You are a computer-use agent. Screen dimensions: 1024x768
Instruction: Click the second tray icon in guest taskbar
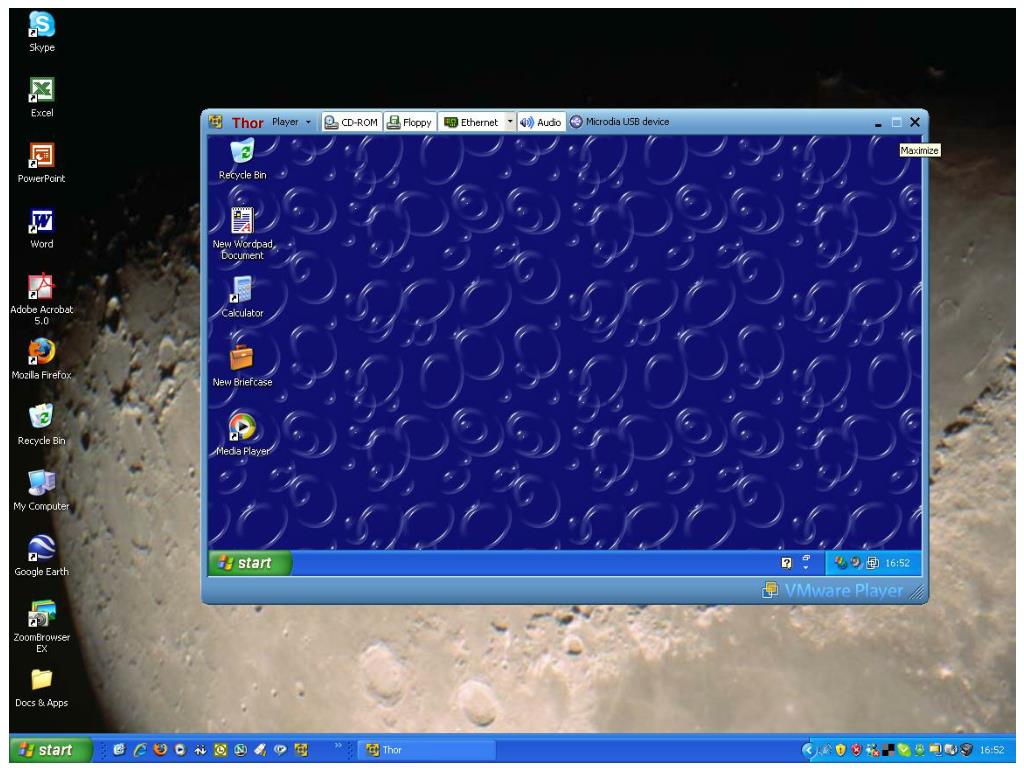pos(856,562)
